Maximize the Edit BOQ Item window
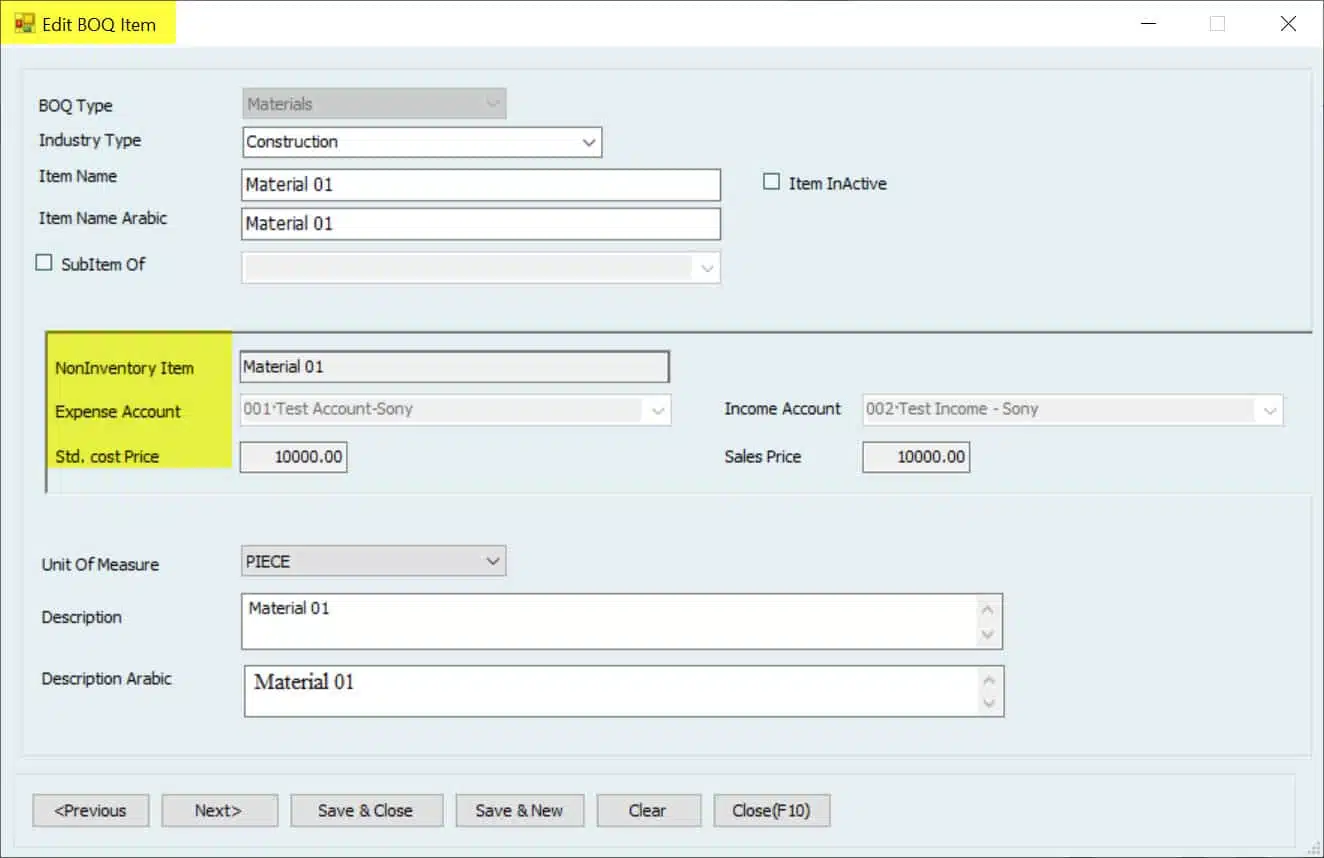 1217,24
